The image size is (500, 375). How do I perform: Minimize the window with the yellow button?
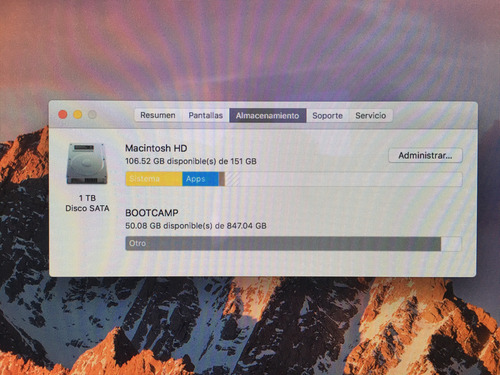click(x=78, y=115)
